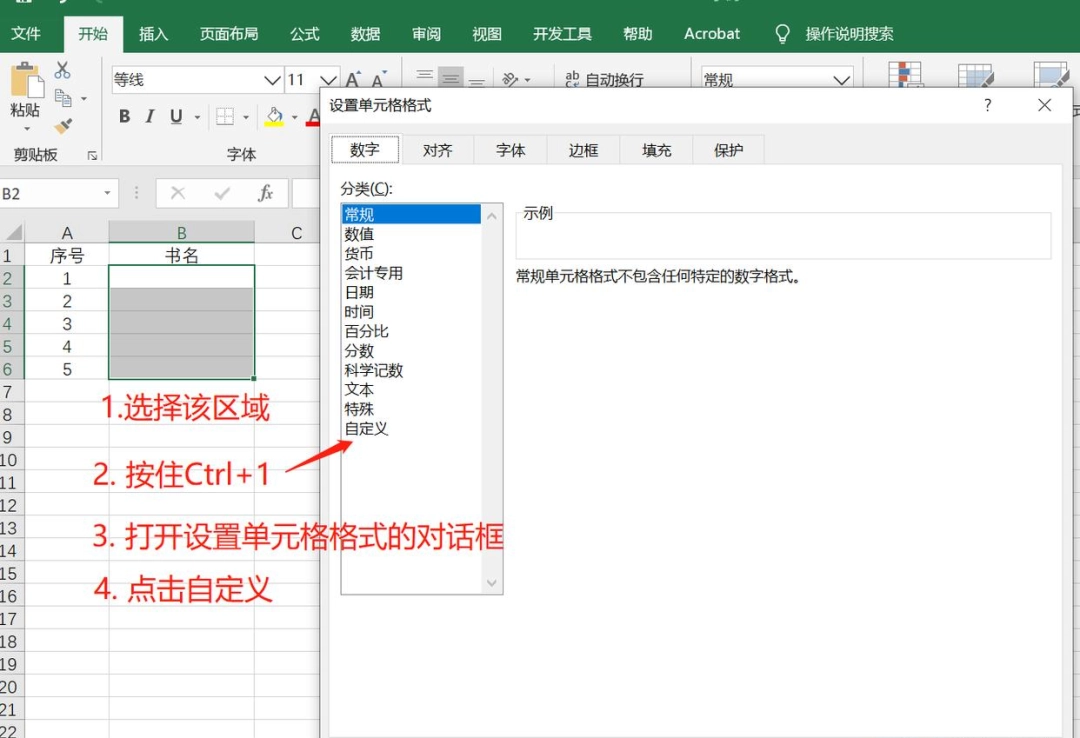This screenshot has height=738, width=1080.
Task: Click the Paste clipboard icon
Action: 26,80
